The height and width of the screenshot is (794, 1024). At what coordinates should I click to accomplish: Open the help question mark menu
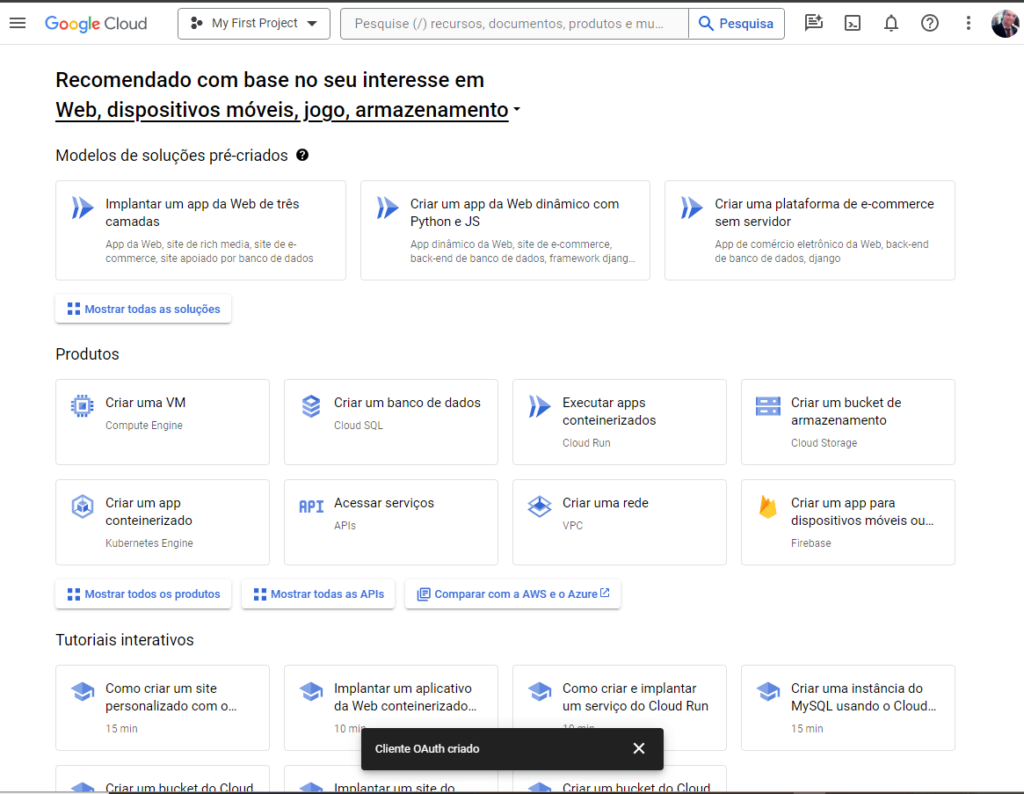tap(929, 24)
